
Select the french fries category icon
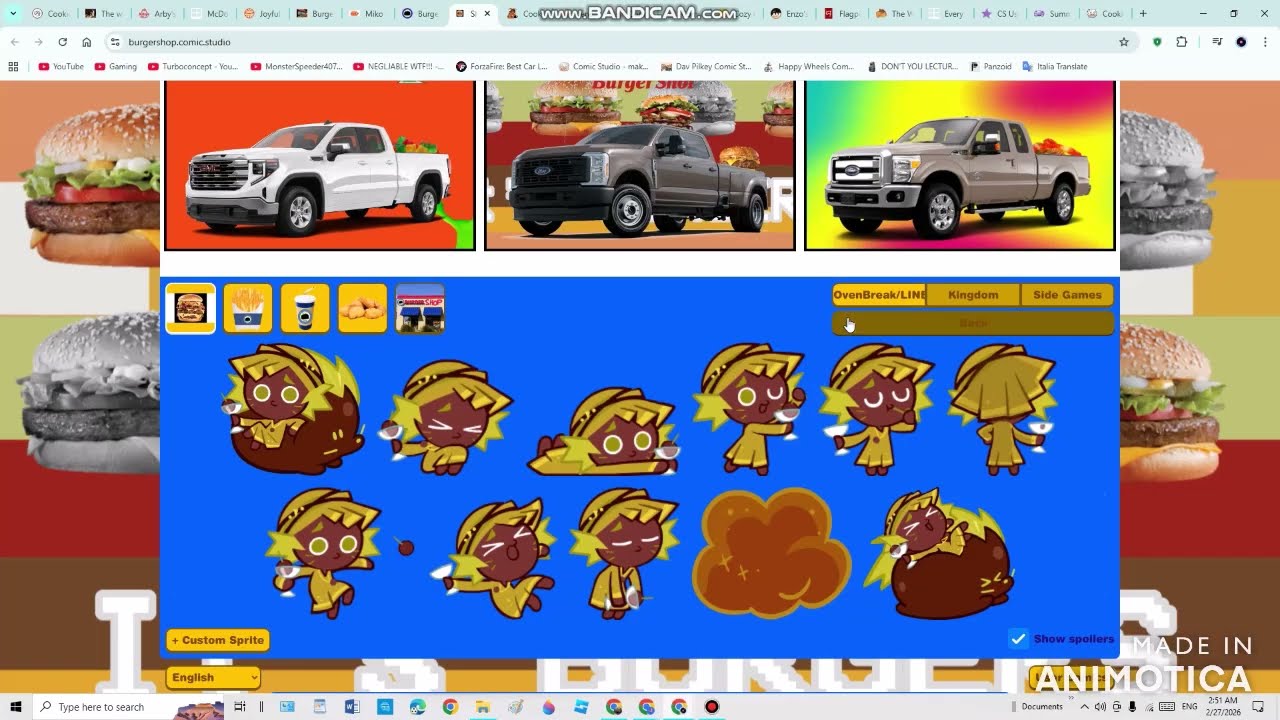248,308
